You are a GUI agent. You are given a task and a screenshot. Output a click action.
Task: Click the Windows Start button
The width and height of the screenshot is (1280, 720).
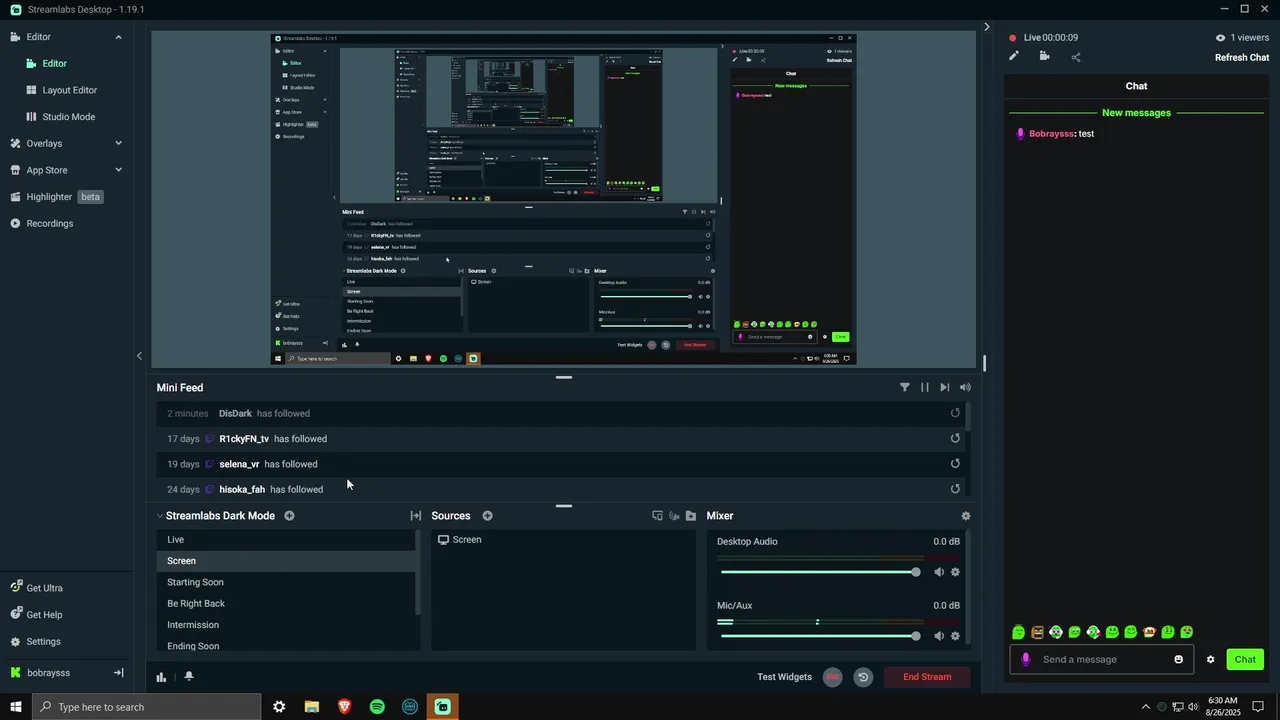[15, 707]
